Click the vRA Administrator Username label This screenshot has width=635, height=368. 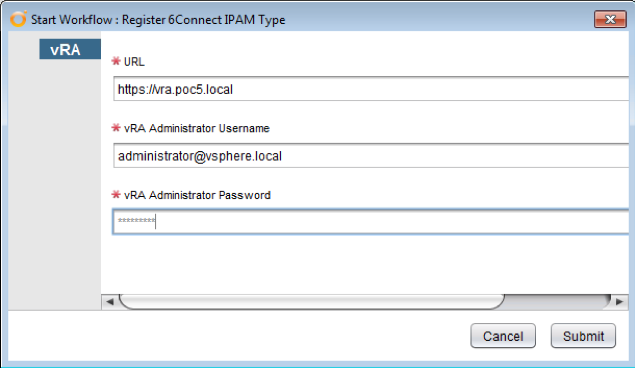pyautogui.click(x=196, y=128)
